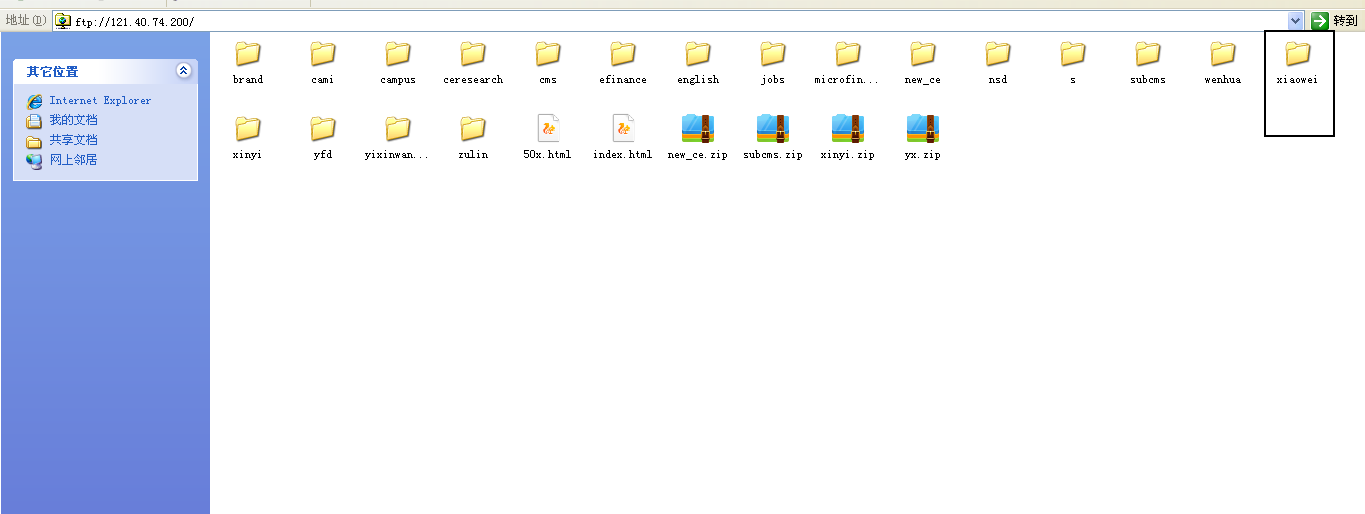Click the 转到 go button

1335,20
